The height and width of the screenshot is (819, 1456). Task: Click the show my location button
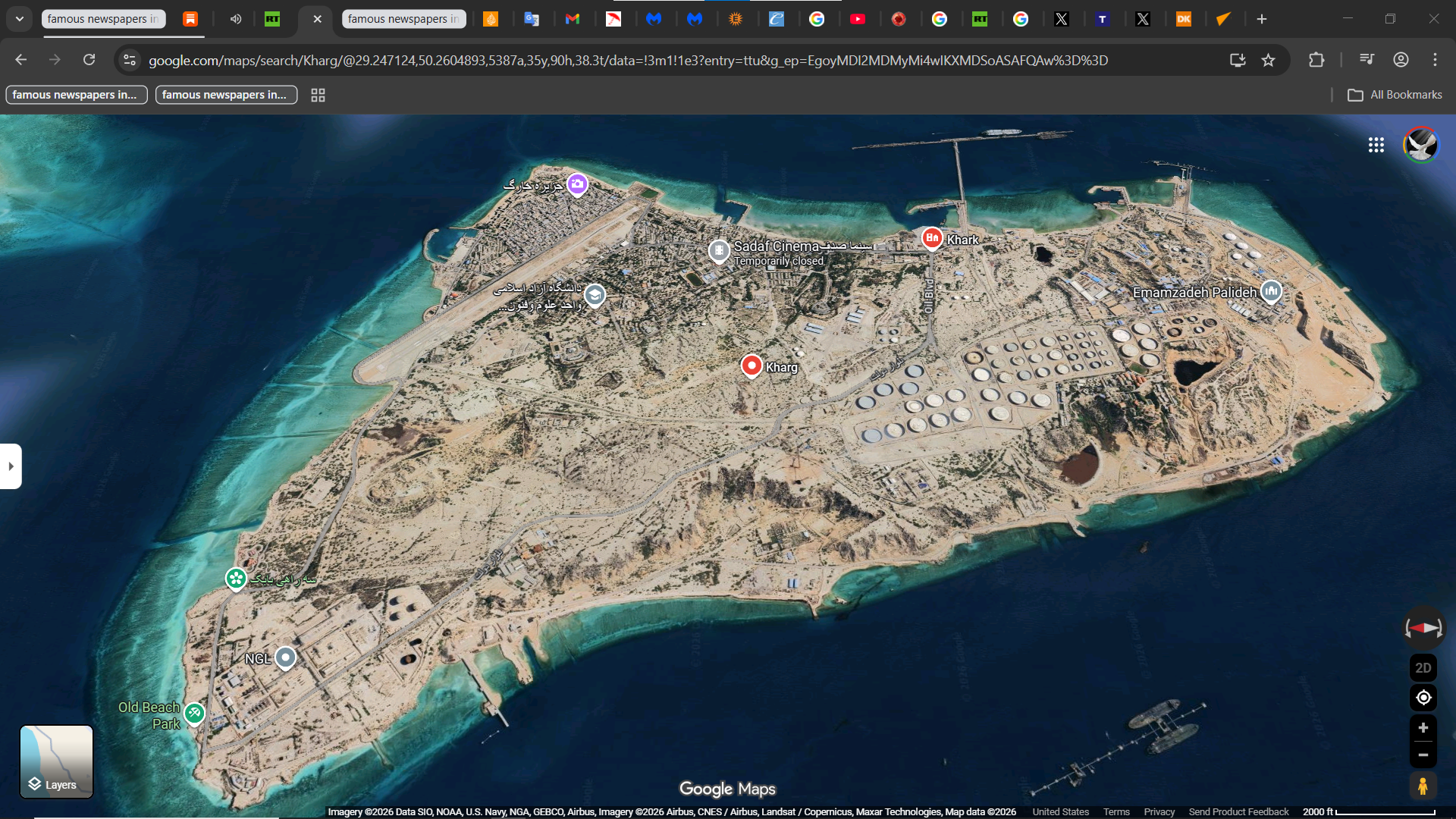(1423, 698)
